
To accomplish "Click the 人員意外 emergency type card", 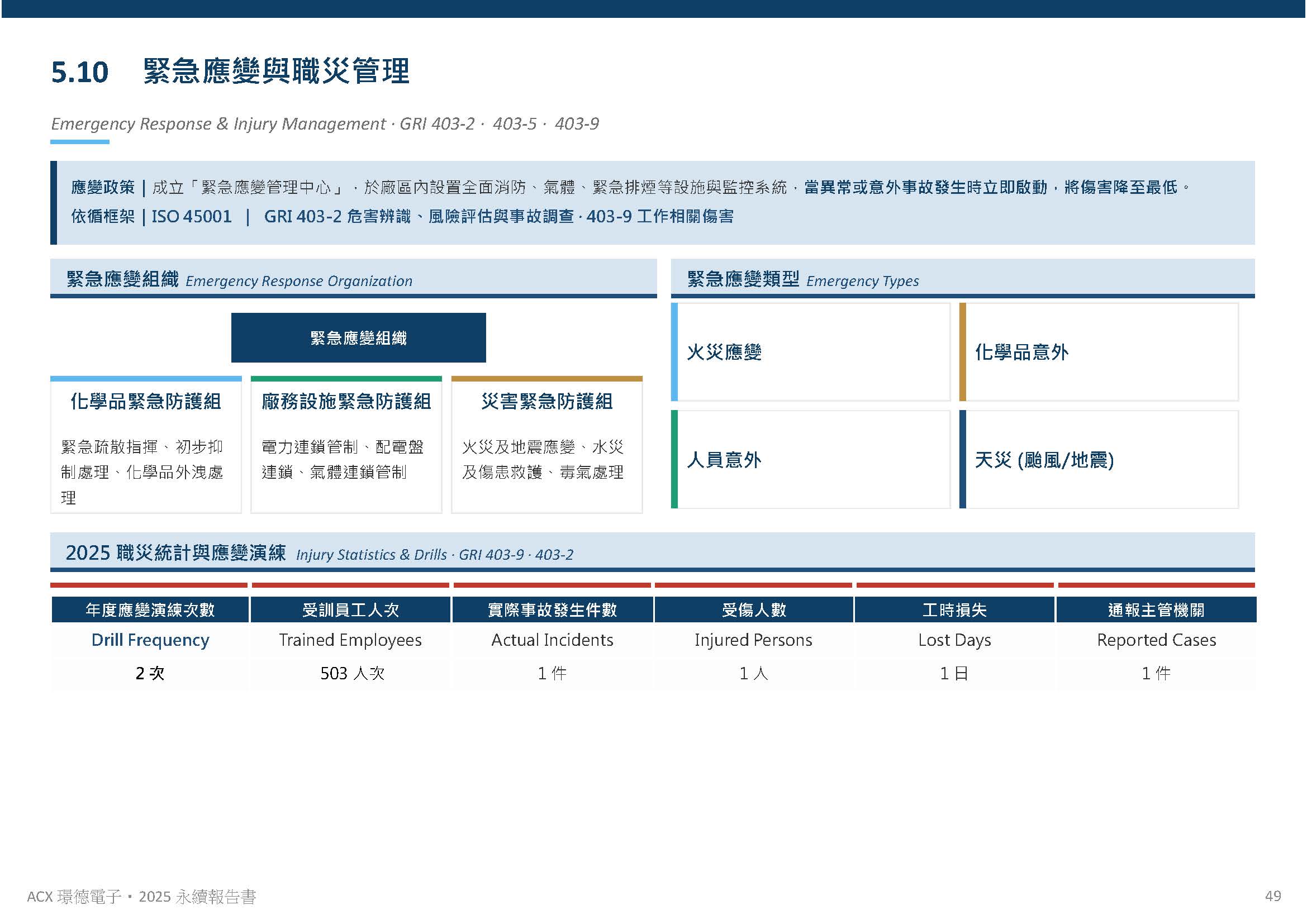I will pos(811,460).
